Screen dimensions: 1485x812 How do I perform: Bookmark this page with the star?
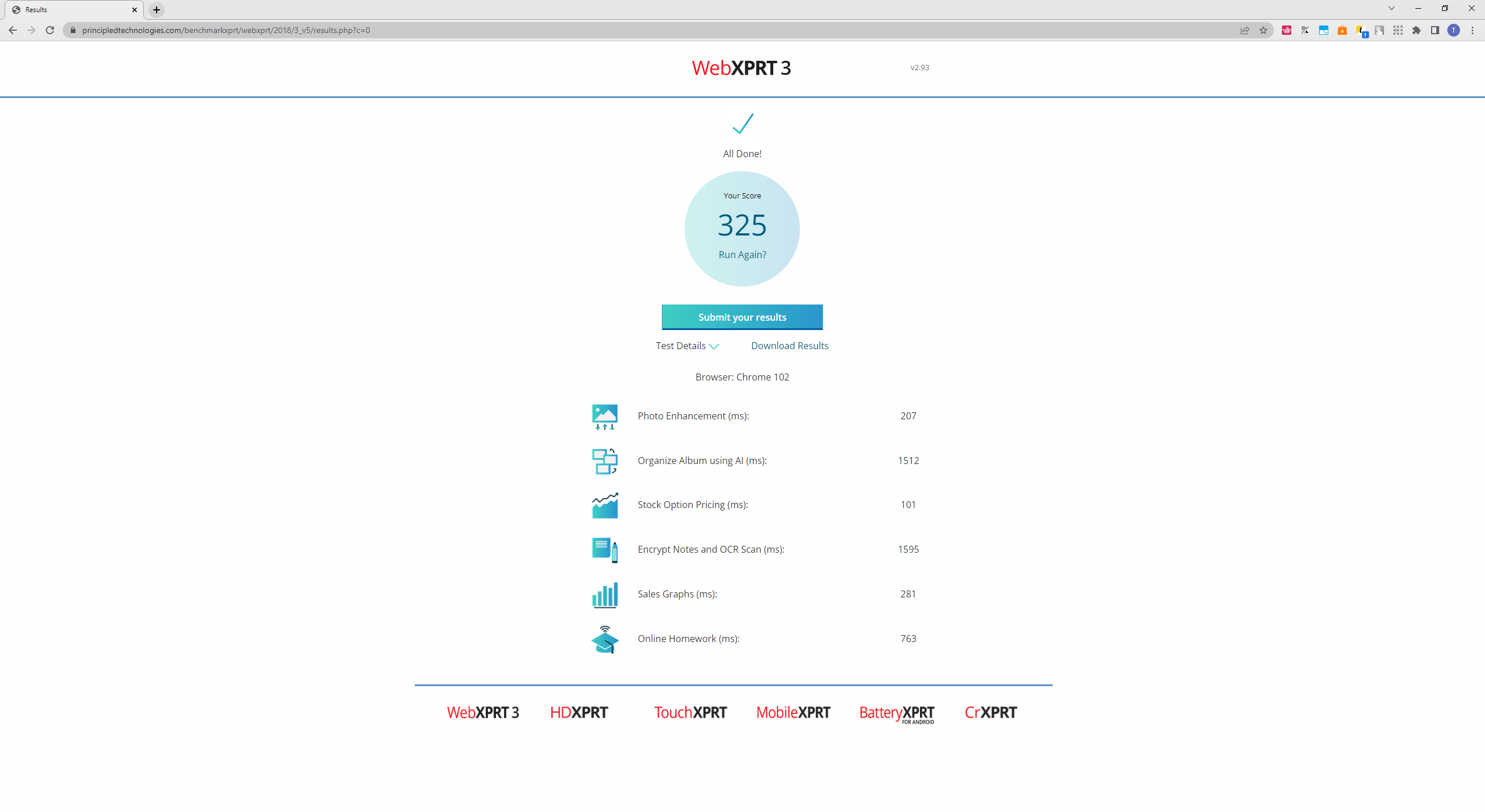pos(1263,30)
